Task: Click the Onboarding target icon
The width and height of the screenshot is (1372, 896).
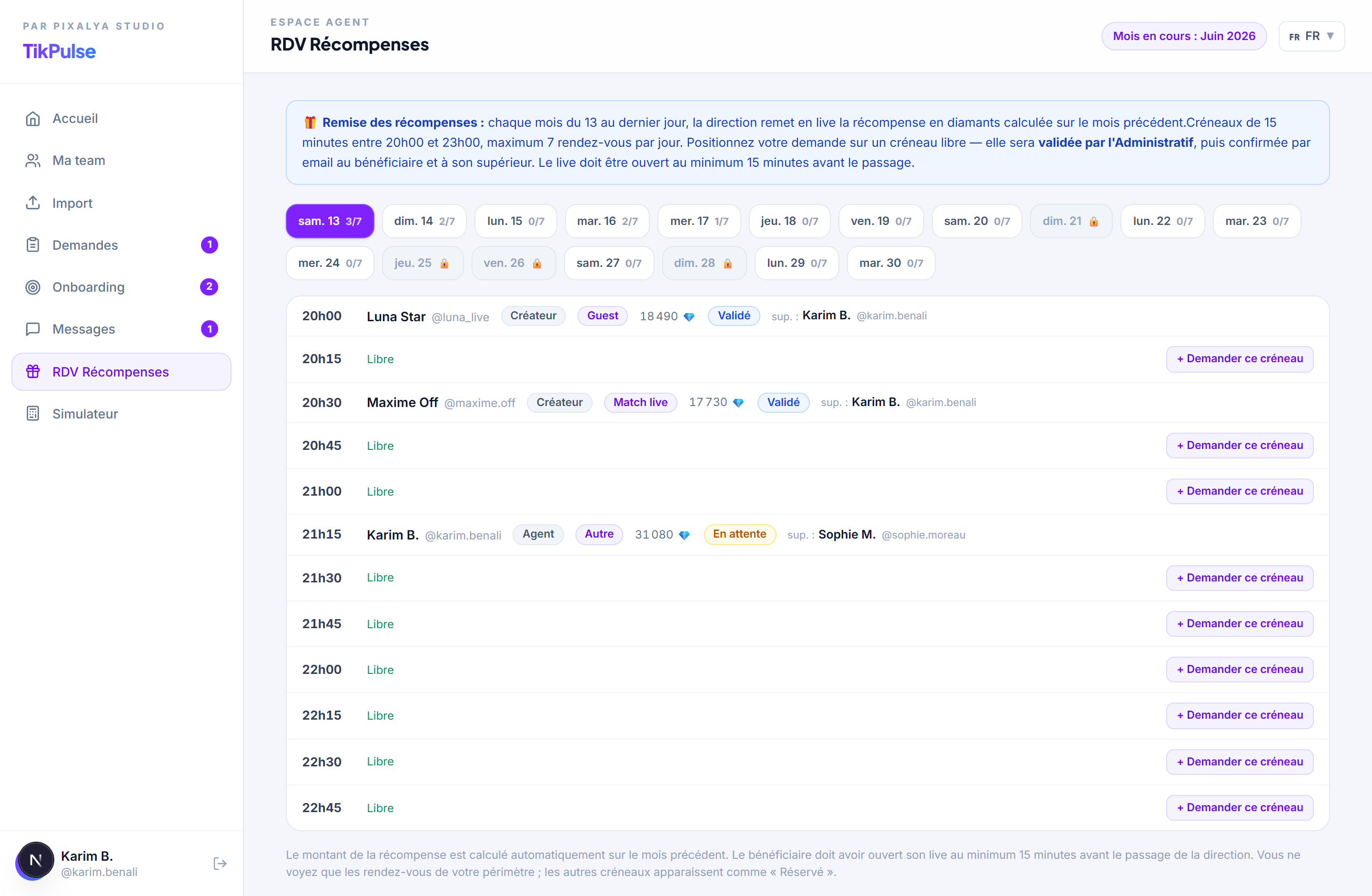Action: tap(33, 287)
